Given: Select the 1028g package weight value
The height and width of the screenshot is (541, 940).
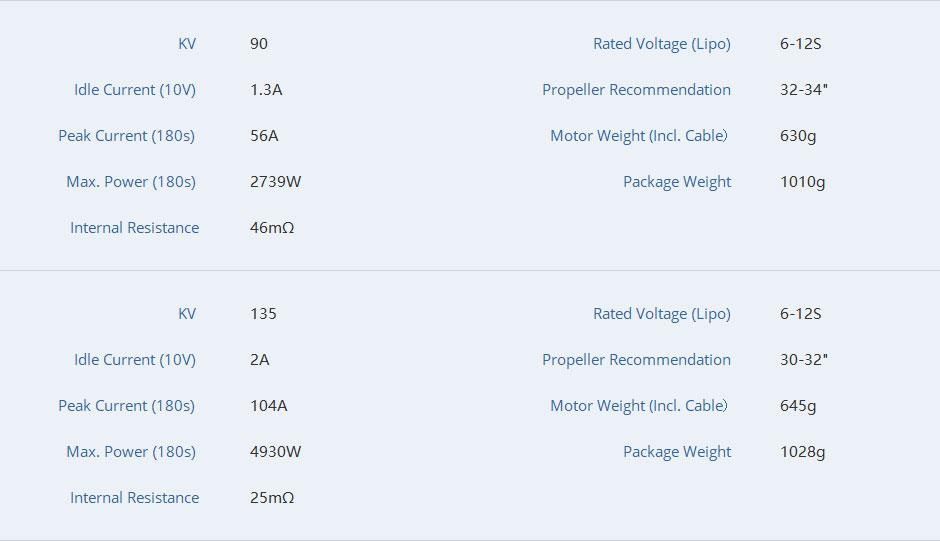Looking at the screenshot, I should (802, 452).
